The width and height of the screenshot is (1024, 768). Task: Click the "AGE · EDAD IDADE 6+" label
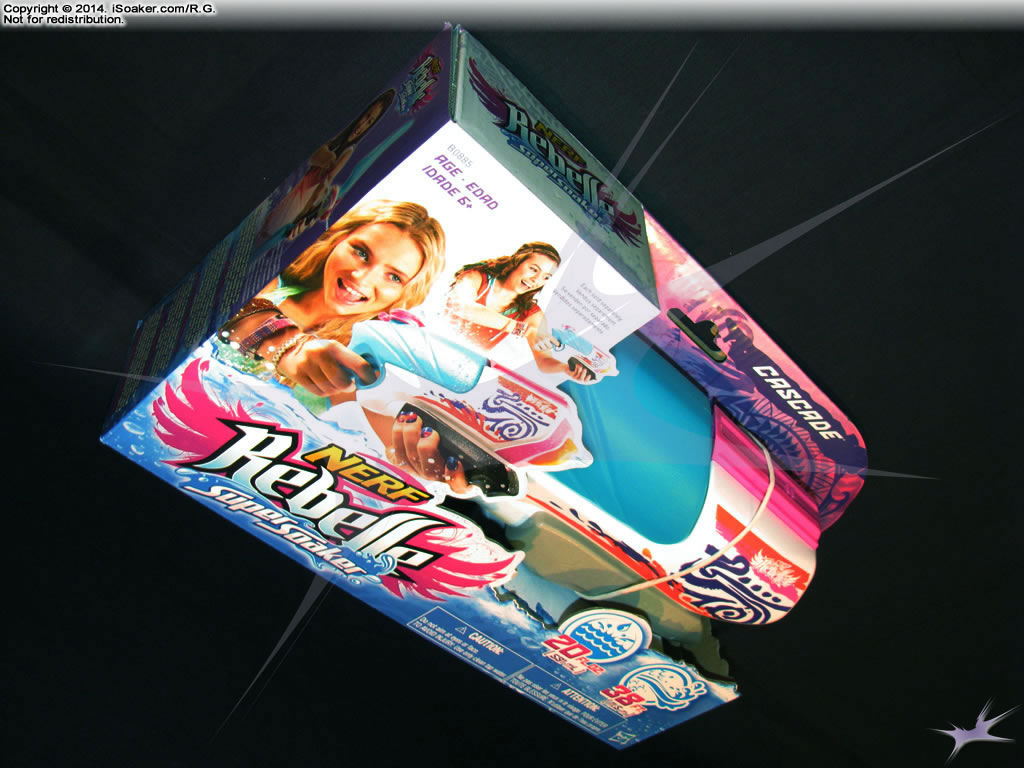tap(460, 182)
